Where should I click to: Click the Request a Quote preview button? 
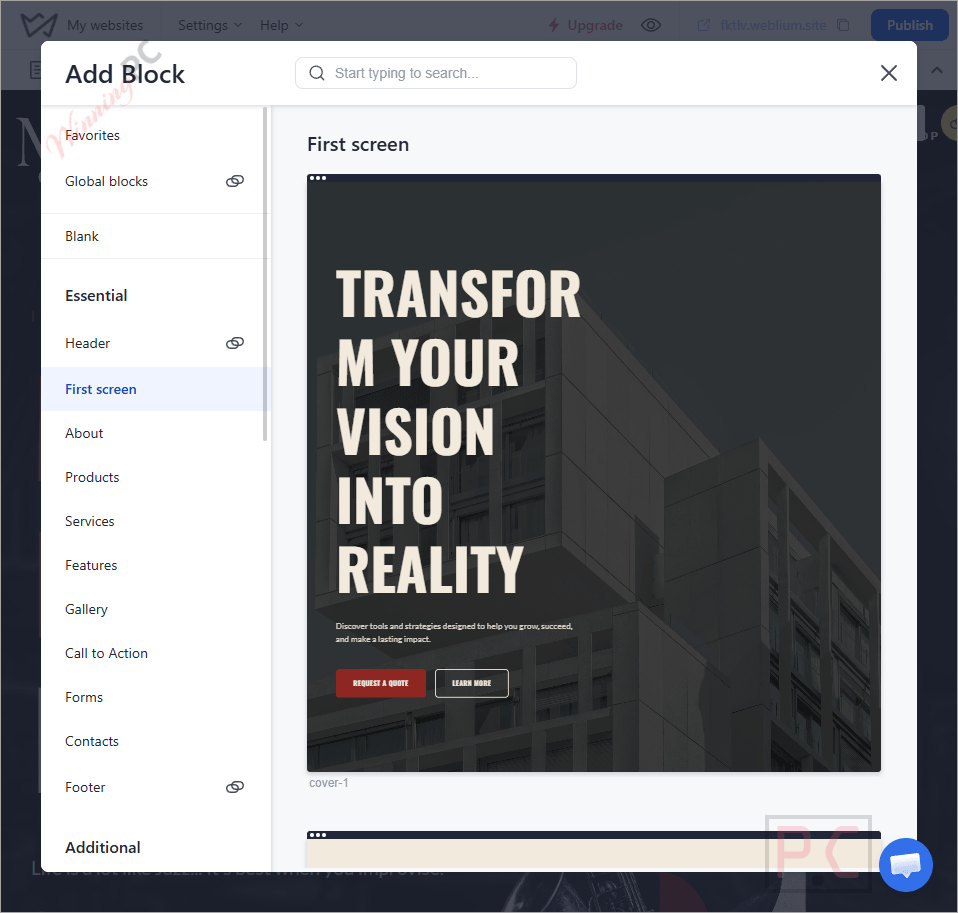click(x=381, y=683)
